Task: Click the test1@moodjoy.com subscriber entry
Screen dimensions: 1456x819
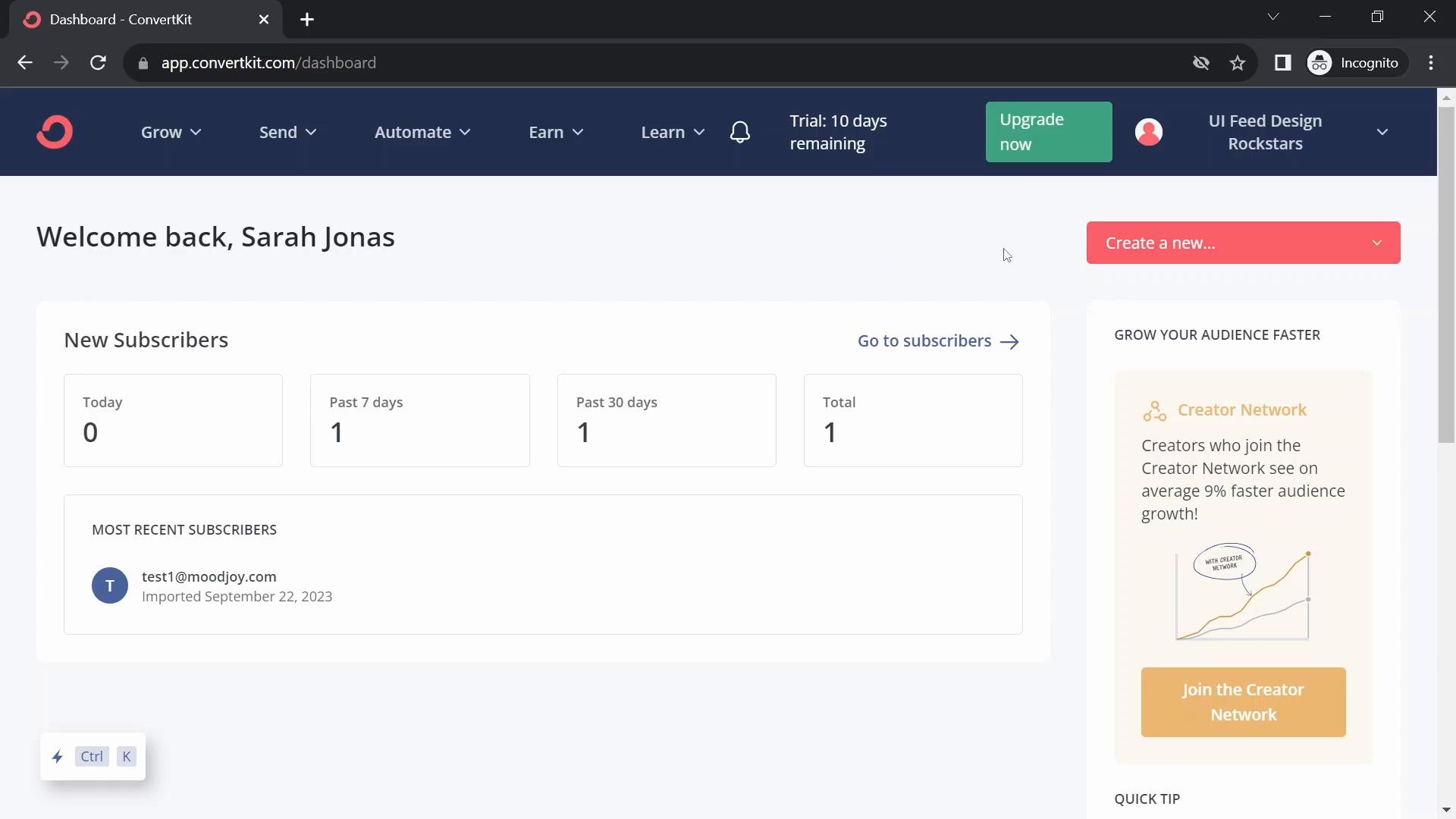Action: click(x=209, y=576)
